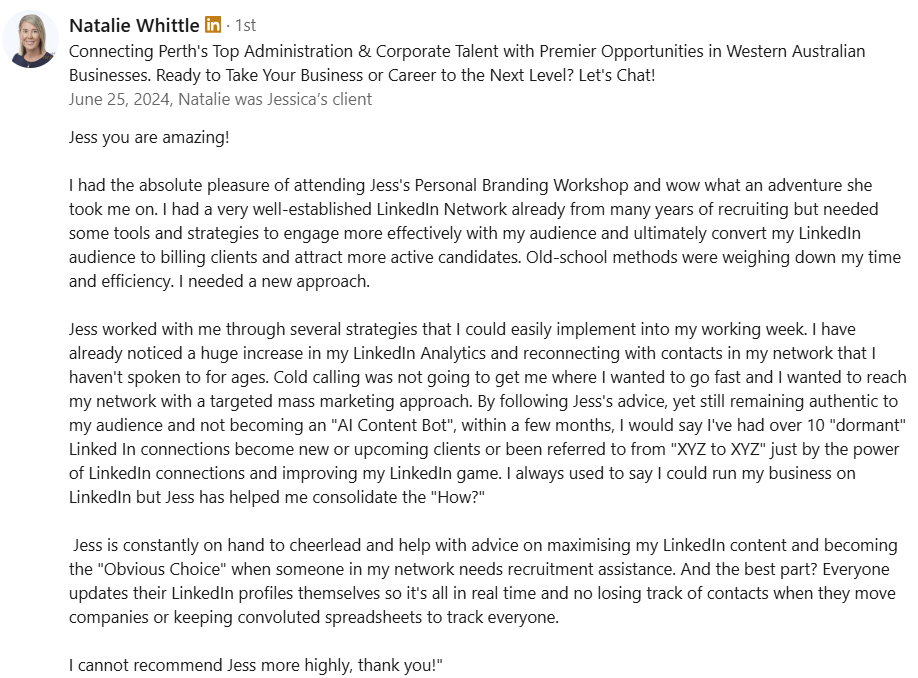Click the quoted 'How?' text
Screen dimensions: 918x678
point(458,498)
